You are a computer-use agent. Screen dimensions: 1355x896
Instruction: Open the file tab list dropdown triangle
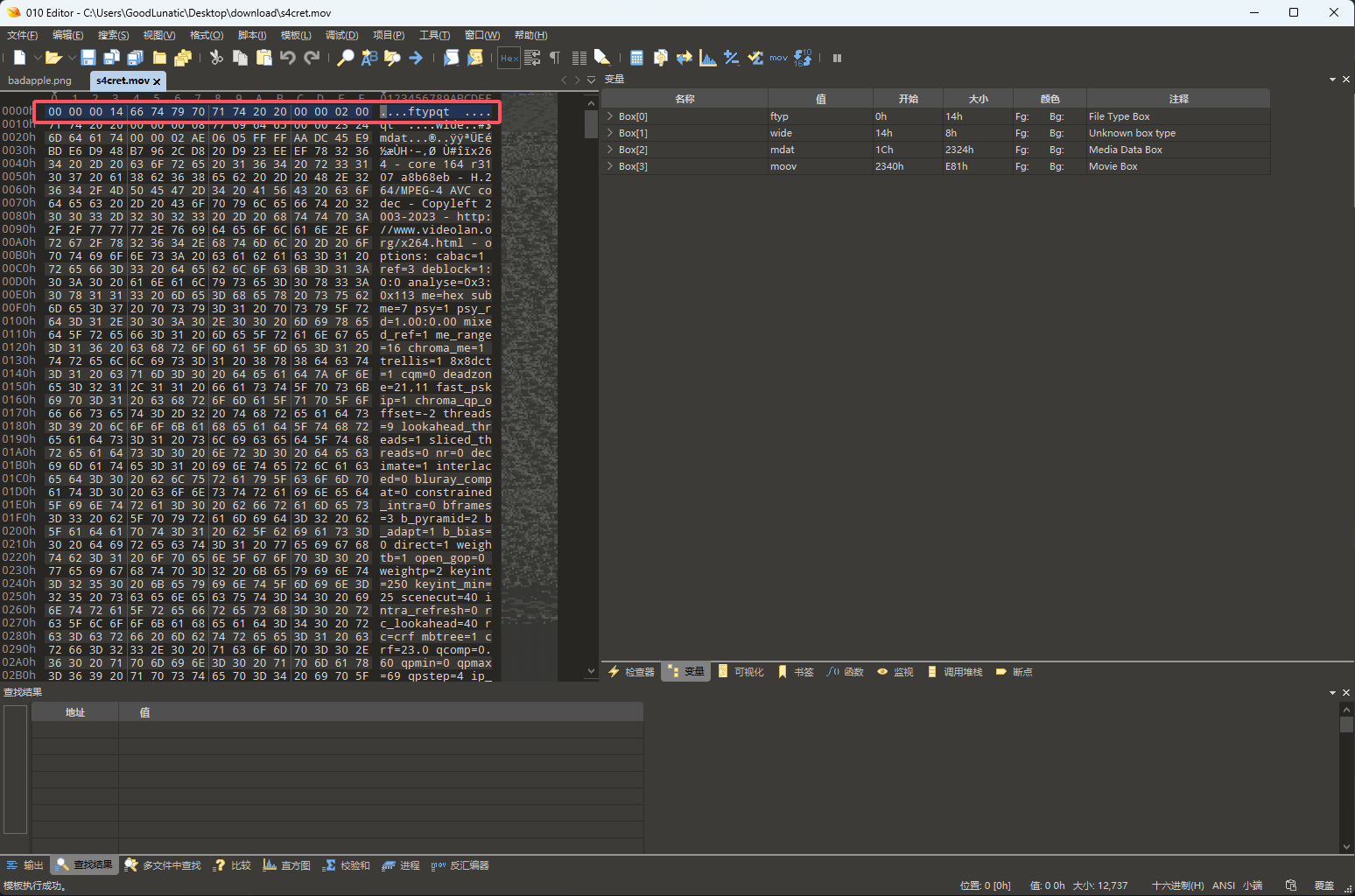click(x=591, y=80)
